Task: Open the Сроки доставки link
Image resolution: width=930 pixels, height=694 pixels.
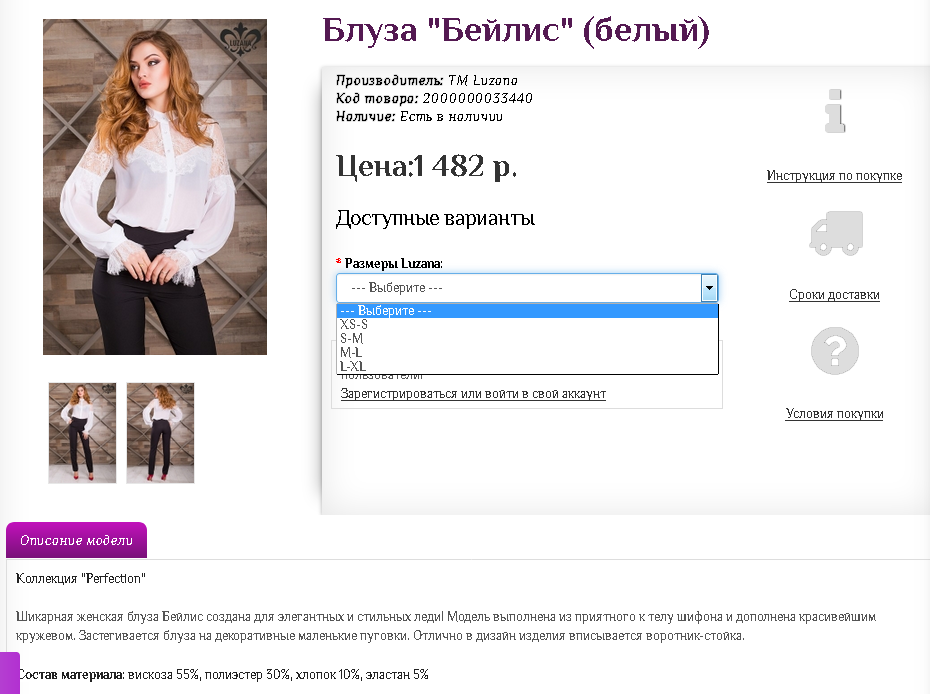Action: click(x=834, y=295)
